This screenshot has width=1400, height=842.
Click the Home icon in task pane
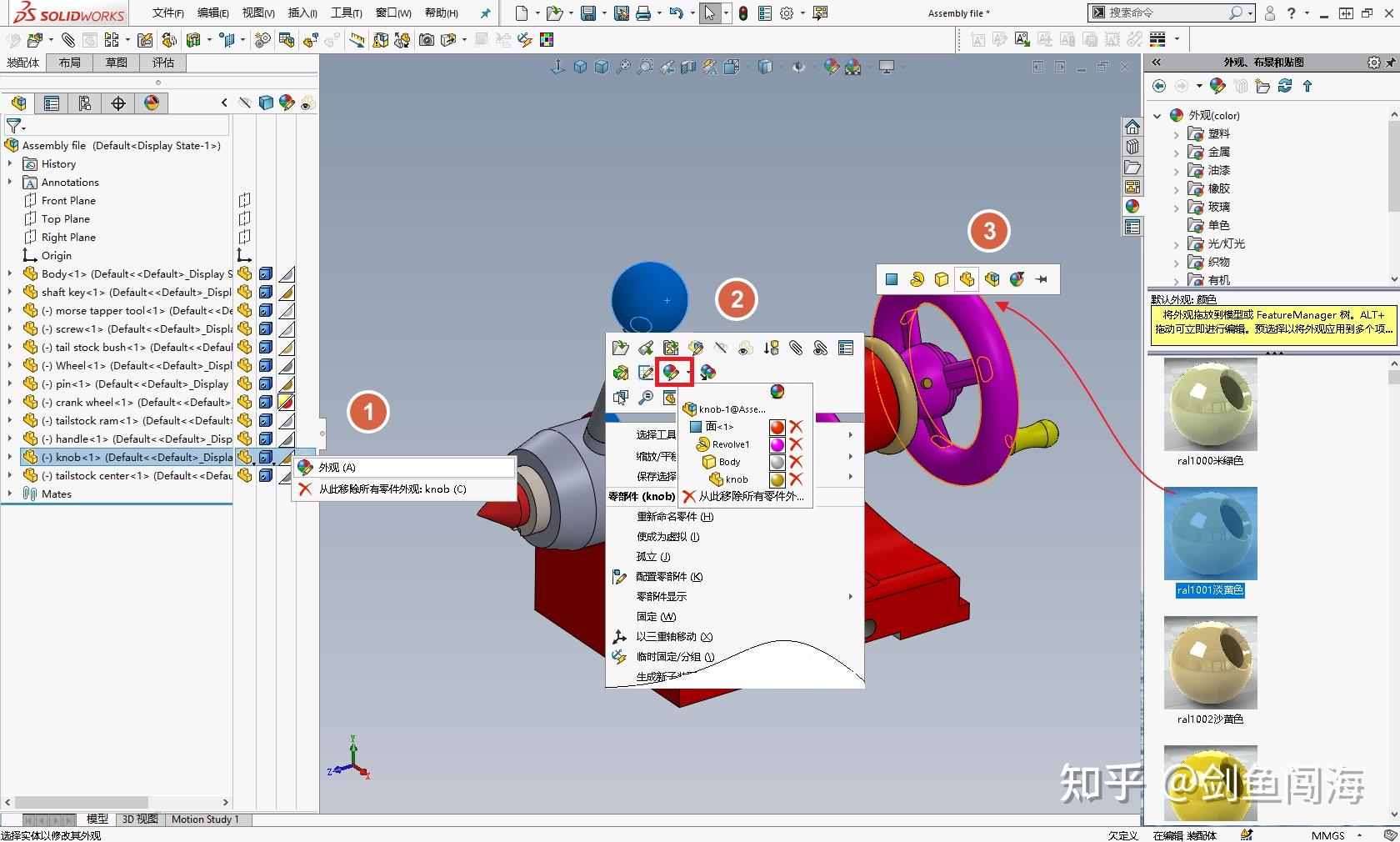1132,127
